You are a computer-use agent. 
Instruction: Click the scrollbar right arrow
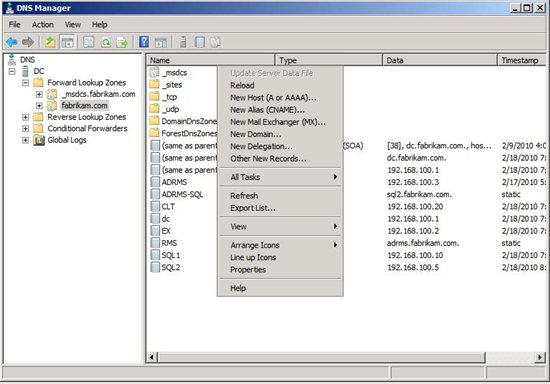coord(540,357)
